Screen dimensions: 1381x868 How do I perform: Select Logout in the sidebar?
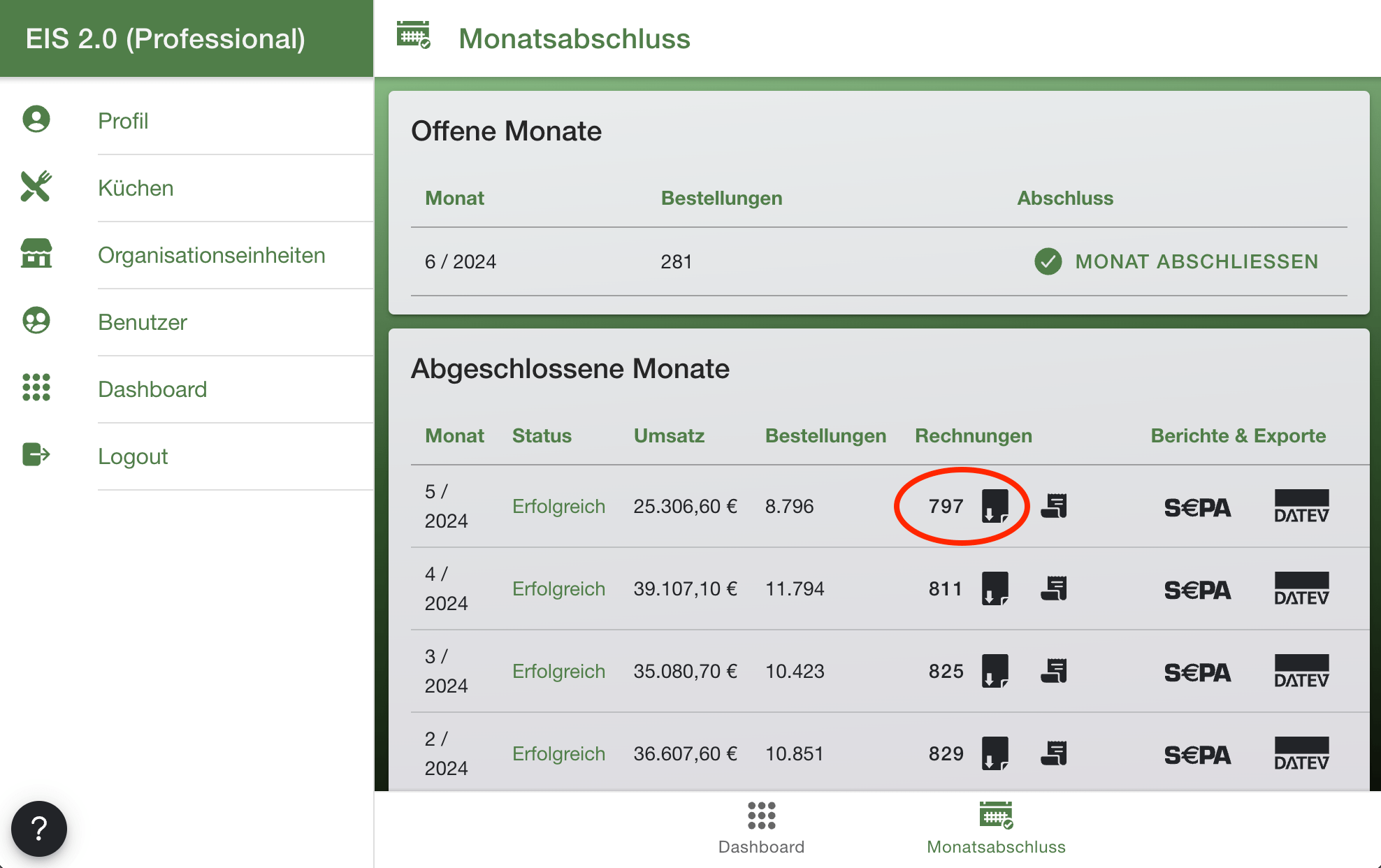point(187,456)
